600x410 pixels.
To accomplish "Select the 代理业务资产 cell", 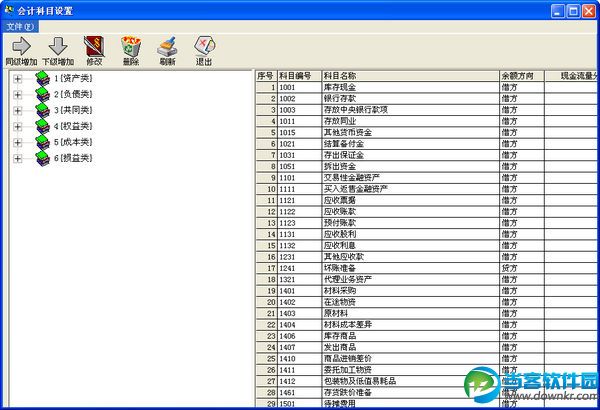I will pyautogui.click(x=411, y=279).
